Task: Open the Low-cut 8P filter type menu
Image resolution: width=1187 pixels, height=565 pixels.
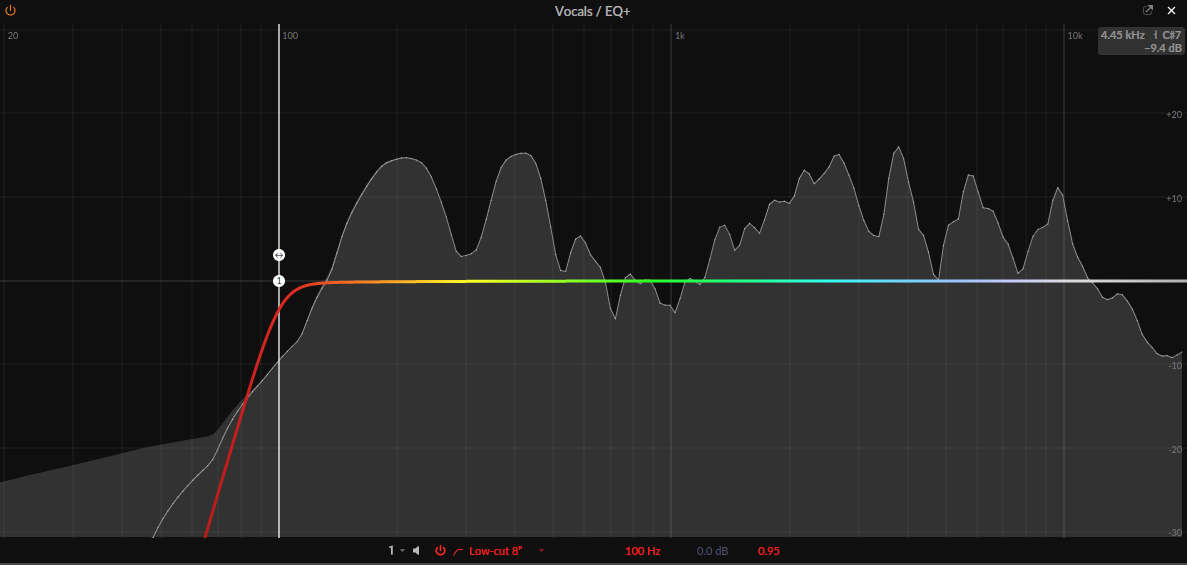Action: (x=496, y=551)
